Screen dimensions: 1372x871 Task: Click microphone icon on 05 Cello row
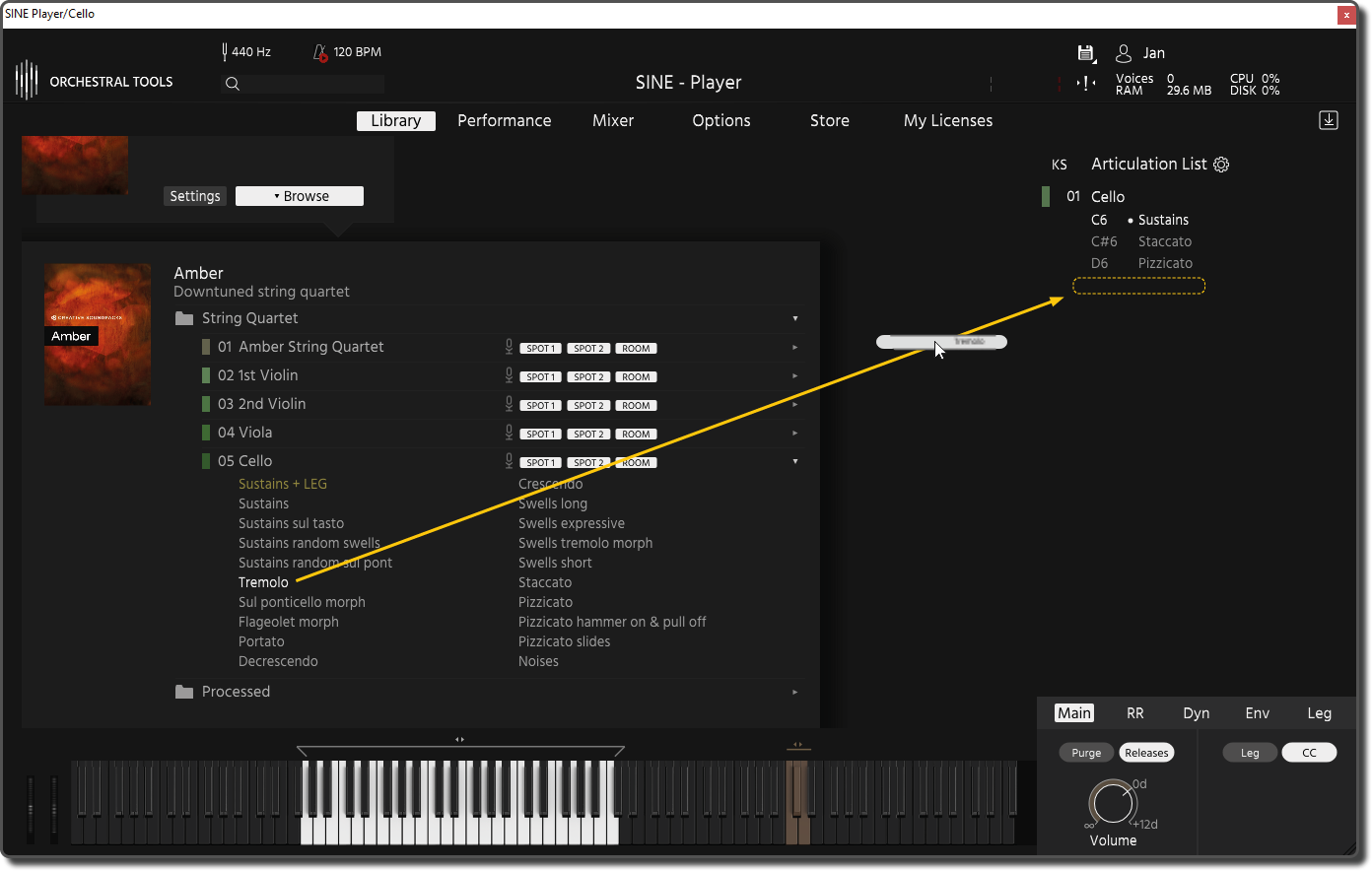pos(509,461)
